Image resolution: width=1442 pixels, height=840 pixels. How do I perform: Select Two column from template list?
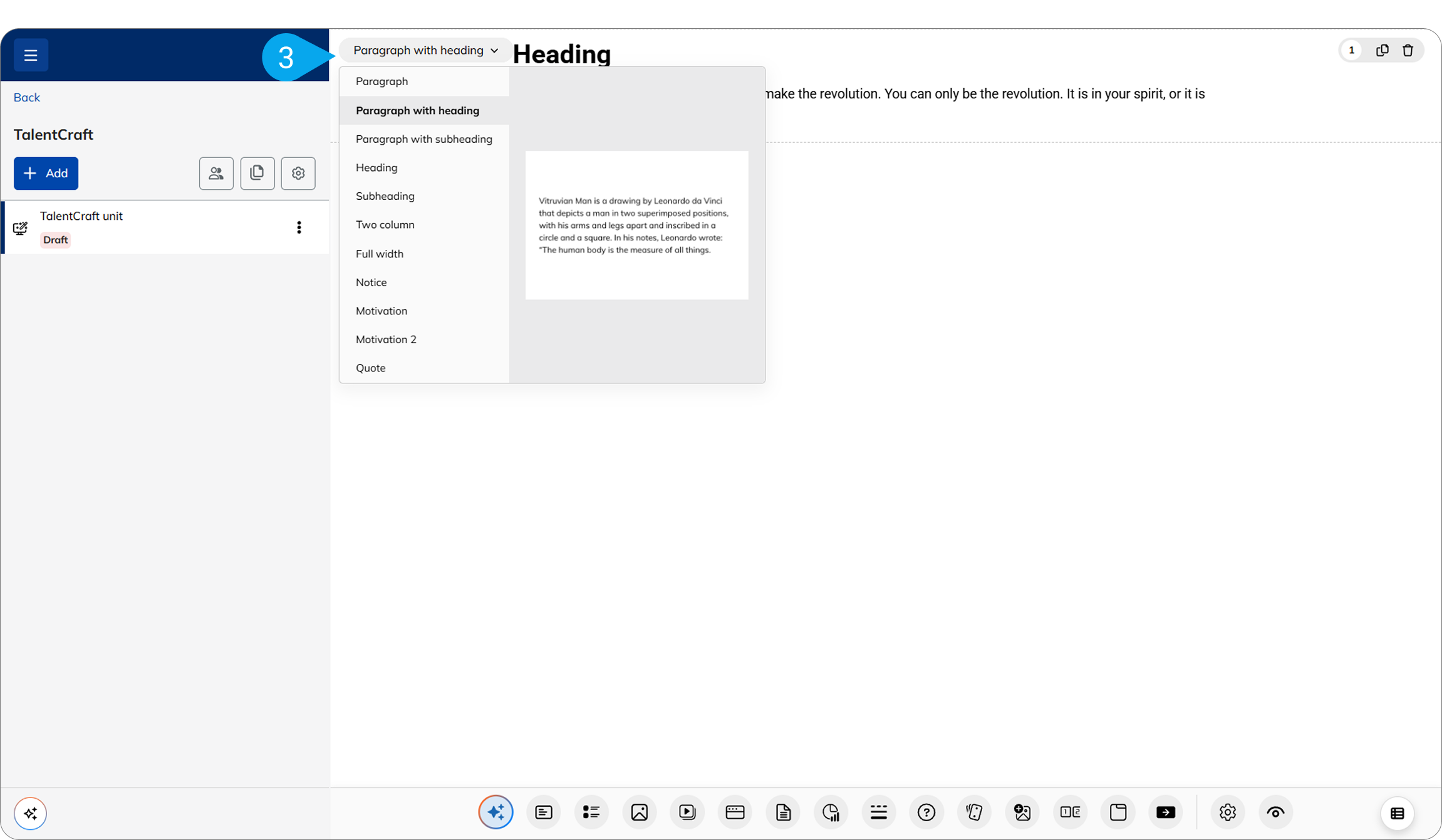point(385,224)
